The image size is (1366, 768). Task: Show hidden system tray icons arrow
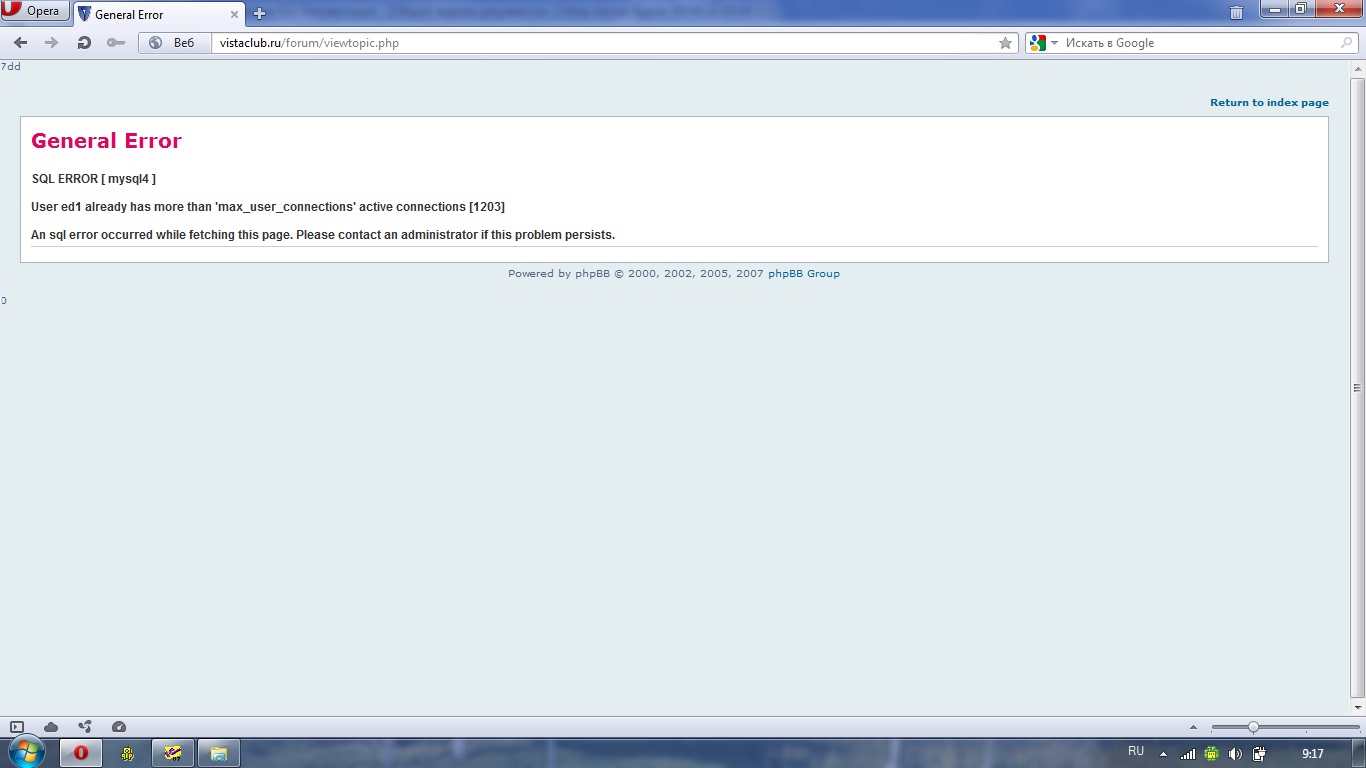1163,754
